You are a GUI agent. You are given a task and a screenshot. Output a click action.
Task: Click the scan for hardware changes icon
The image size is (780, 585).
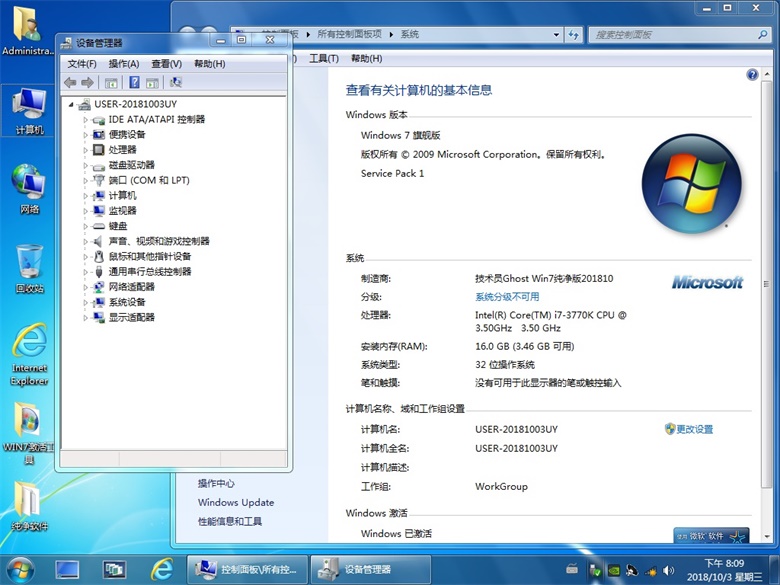(176, 82)
